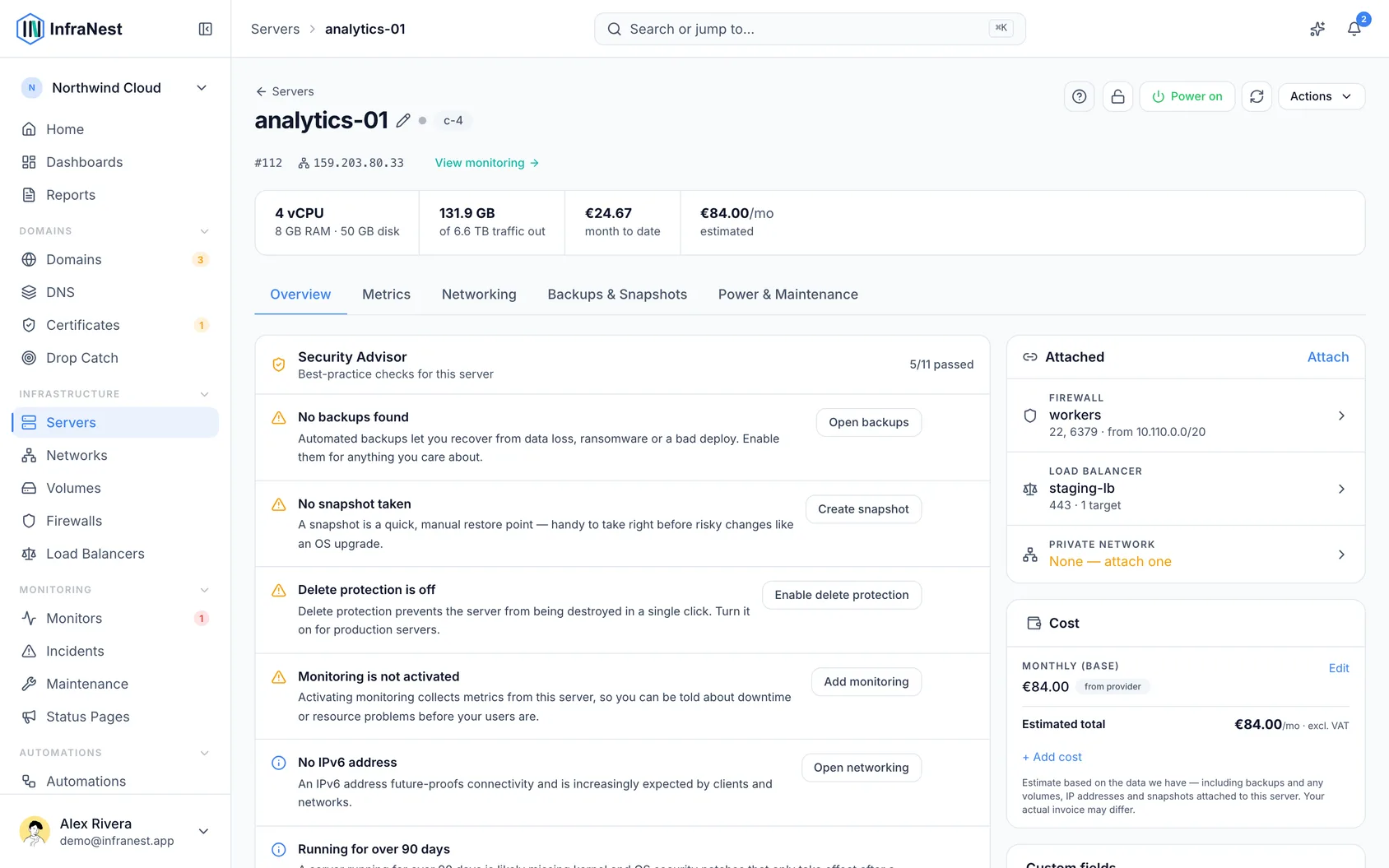Image resolution: width=1389 pixels, height=868 pixels.
Task: Edit server name with pencil icon
Action: 402,120
